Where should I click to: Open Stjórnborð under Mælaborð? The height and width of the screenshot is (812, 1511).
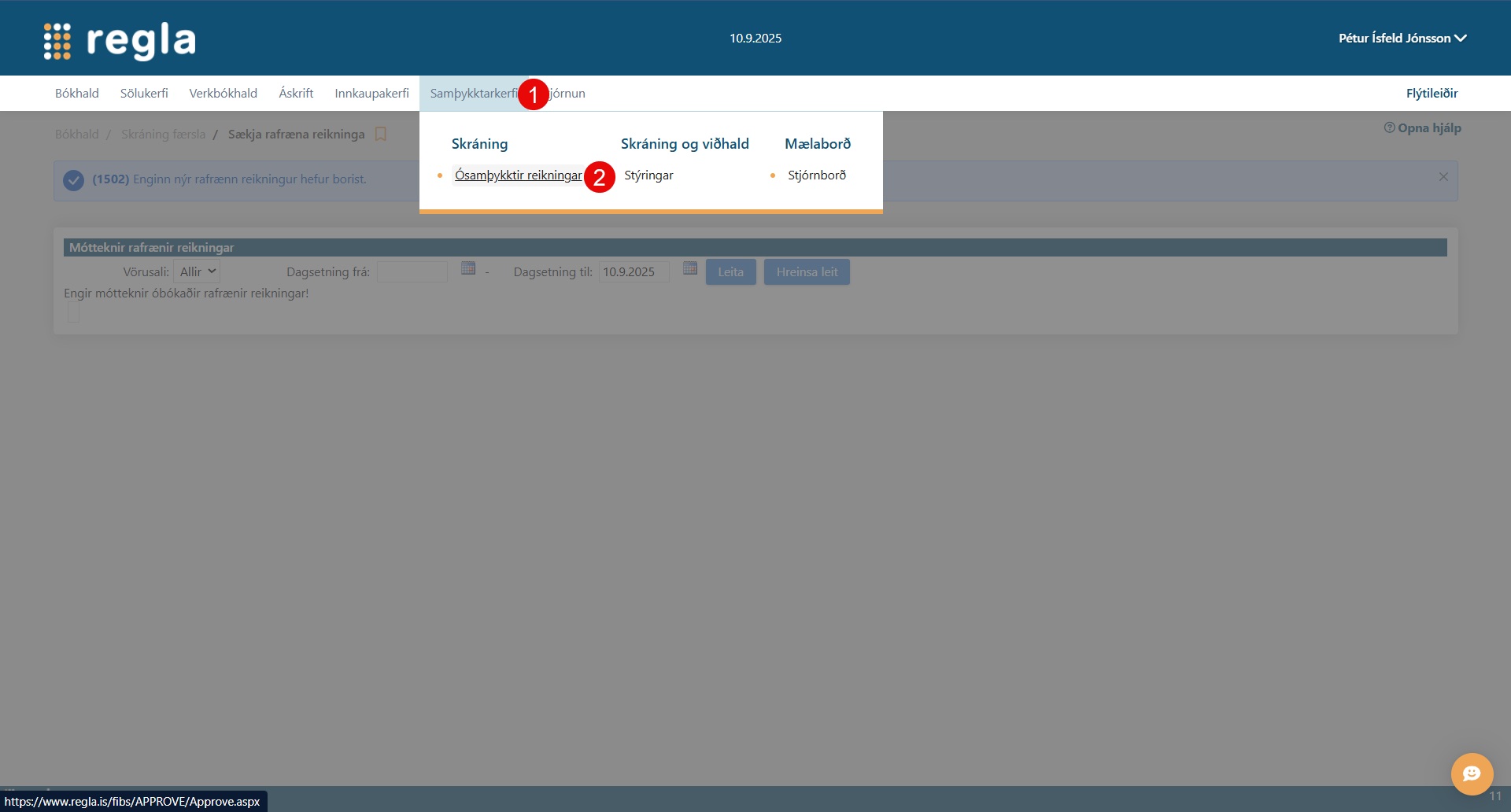click(x=817, y=175)
